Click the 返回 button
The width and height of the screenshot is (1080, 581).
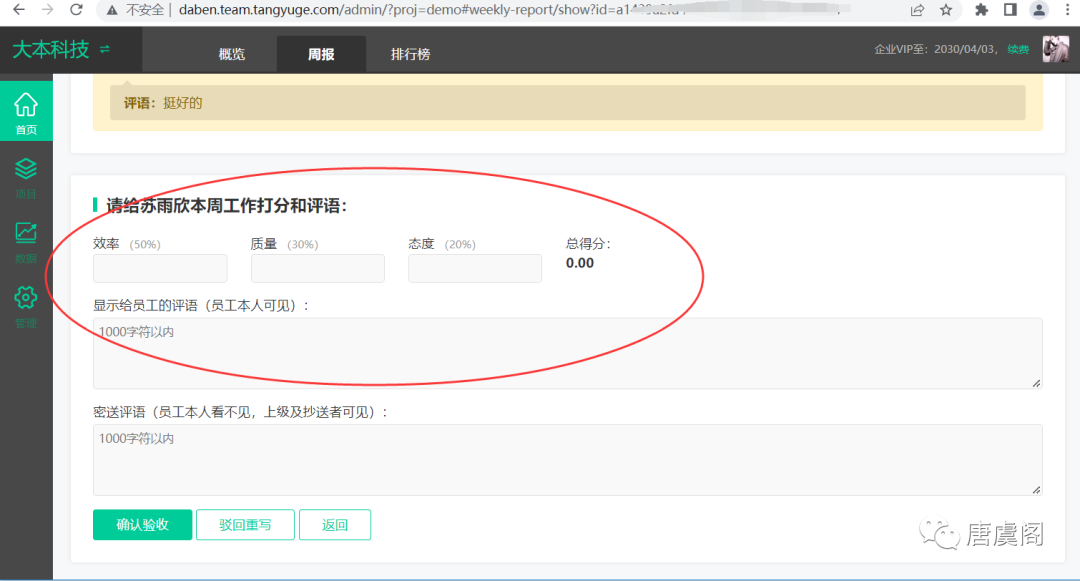pyautogui.click(x=335, y=525)
